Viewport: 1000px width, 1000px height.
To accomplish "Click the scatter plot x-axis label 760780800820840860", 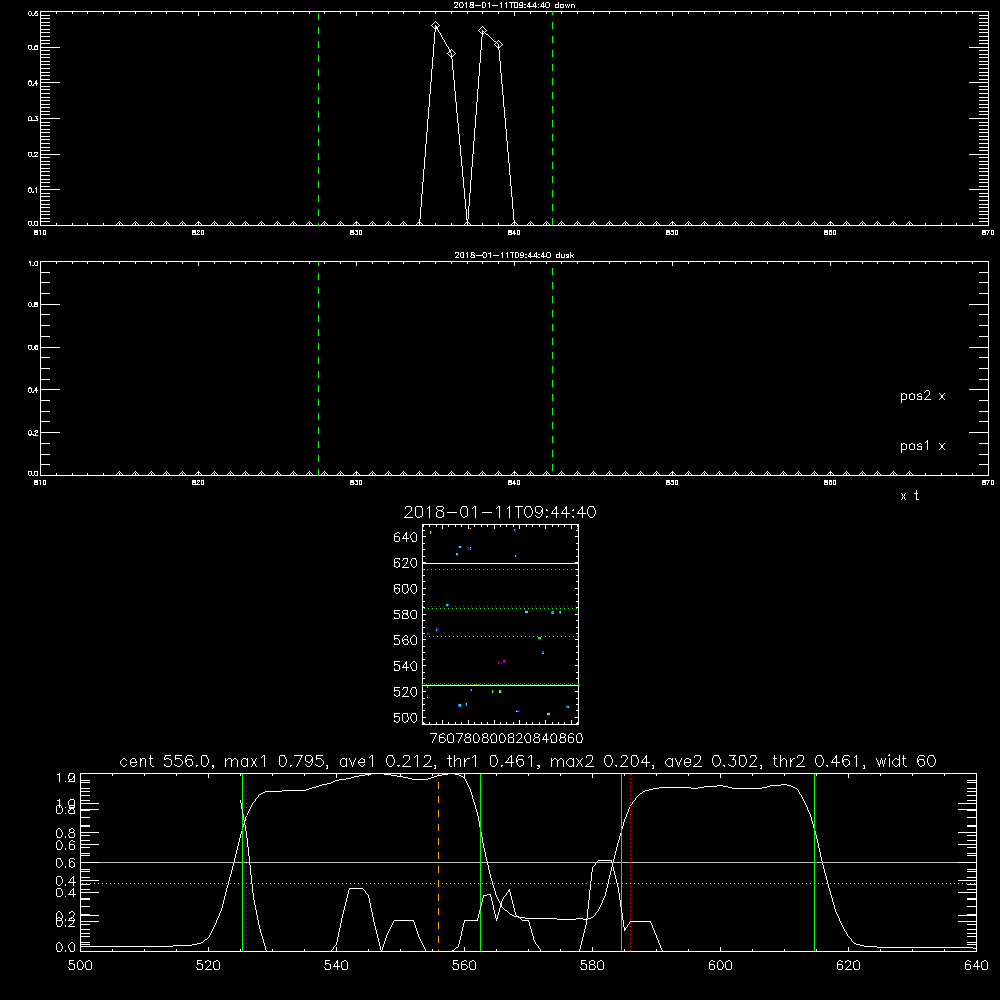I will 506,739.
